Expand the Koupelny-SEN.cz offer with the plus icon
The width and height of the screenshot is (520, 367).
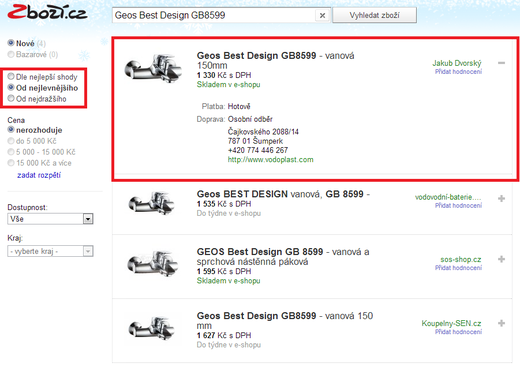(x=501, y=323)
